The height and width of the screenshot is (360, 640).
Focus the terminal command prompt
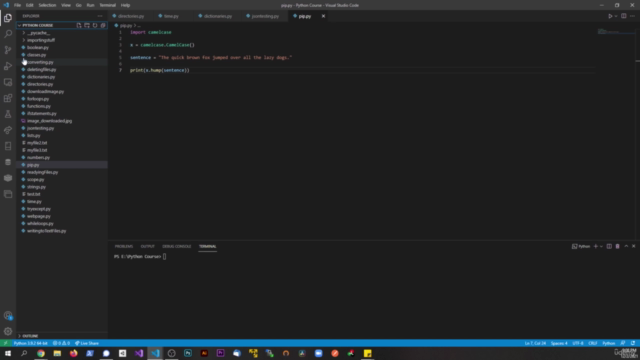164,257
